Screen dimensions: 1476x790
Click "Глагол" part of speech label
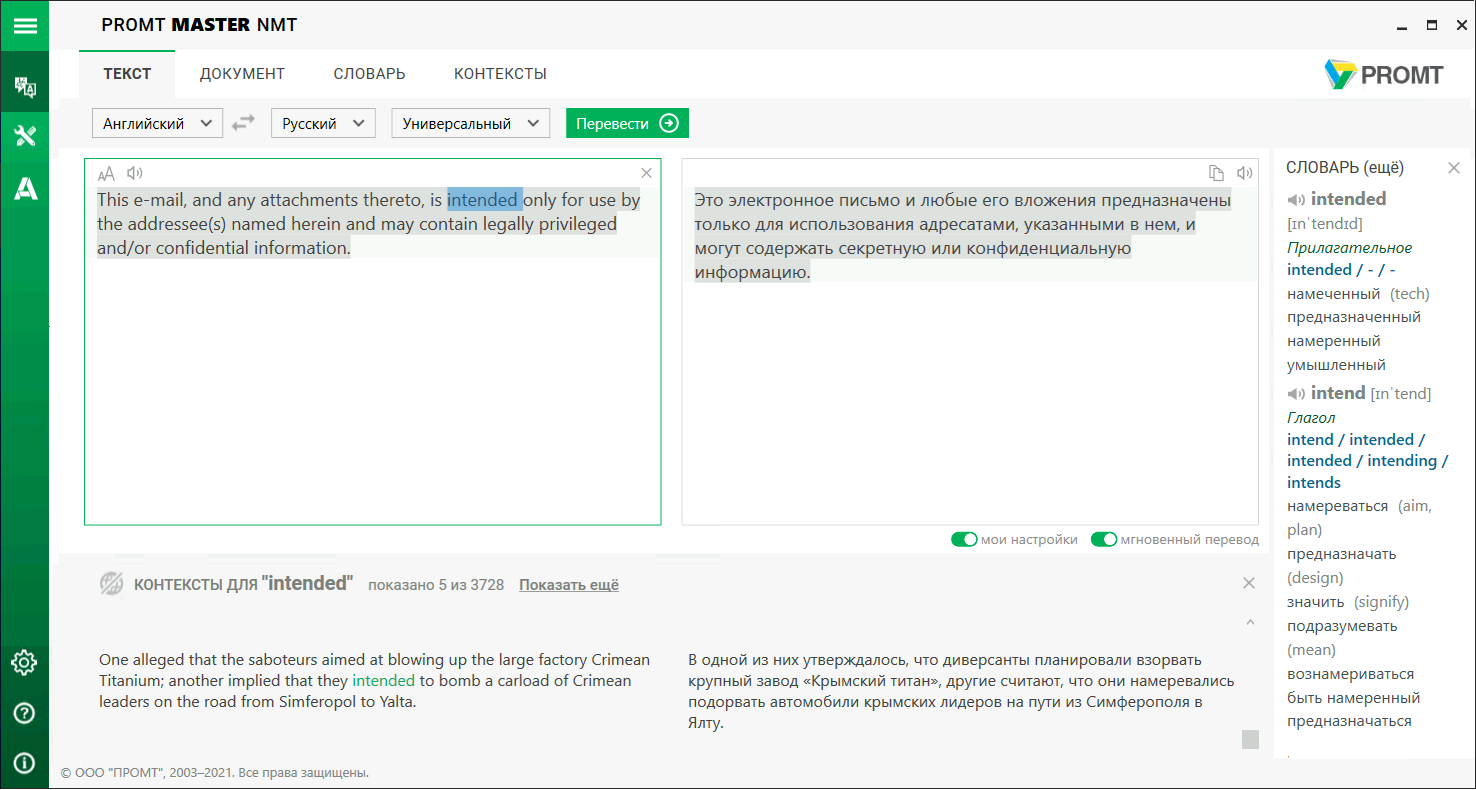click(1311, 418)
